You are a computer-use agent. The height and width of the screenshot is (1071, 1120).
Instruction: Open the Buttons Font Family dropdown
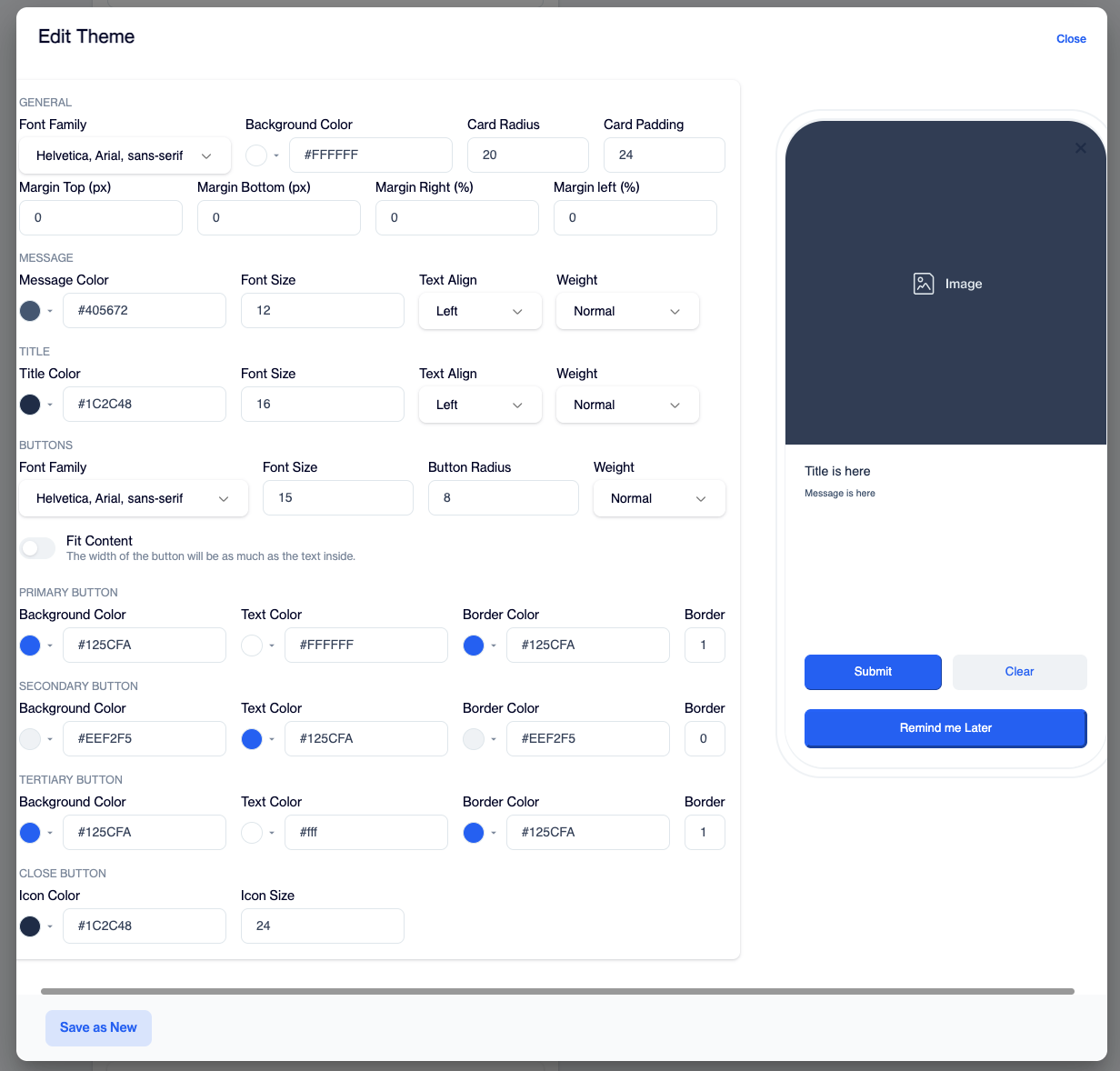click(134, 498)
